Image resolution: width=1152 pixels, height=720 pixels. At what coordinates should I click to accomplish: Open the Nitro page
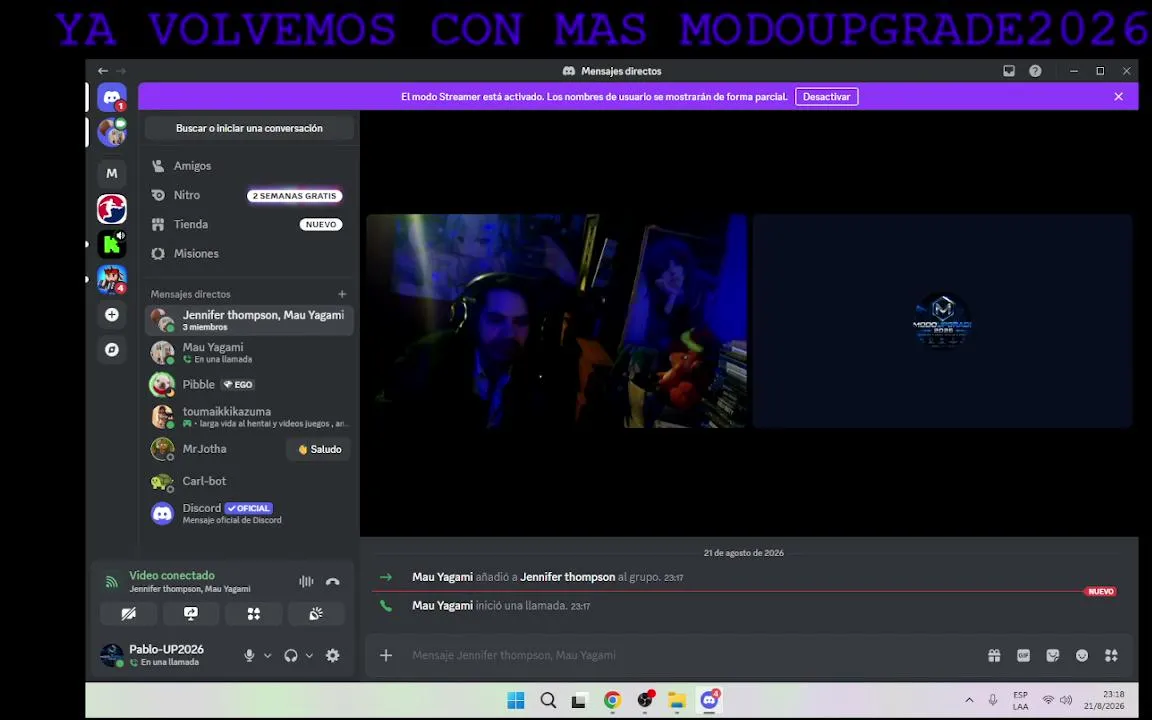click(249, 195)
